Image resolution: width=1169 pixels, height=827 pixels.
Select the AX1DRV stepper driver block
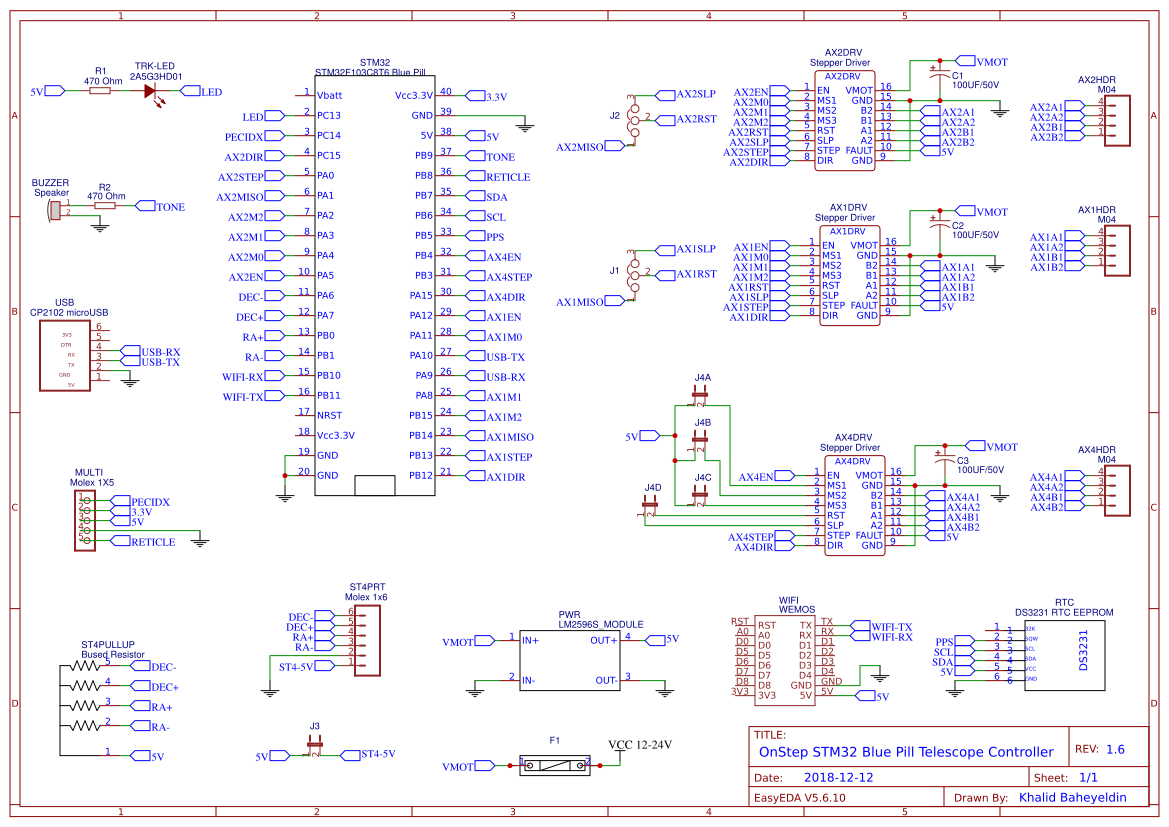(848, 276)
